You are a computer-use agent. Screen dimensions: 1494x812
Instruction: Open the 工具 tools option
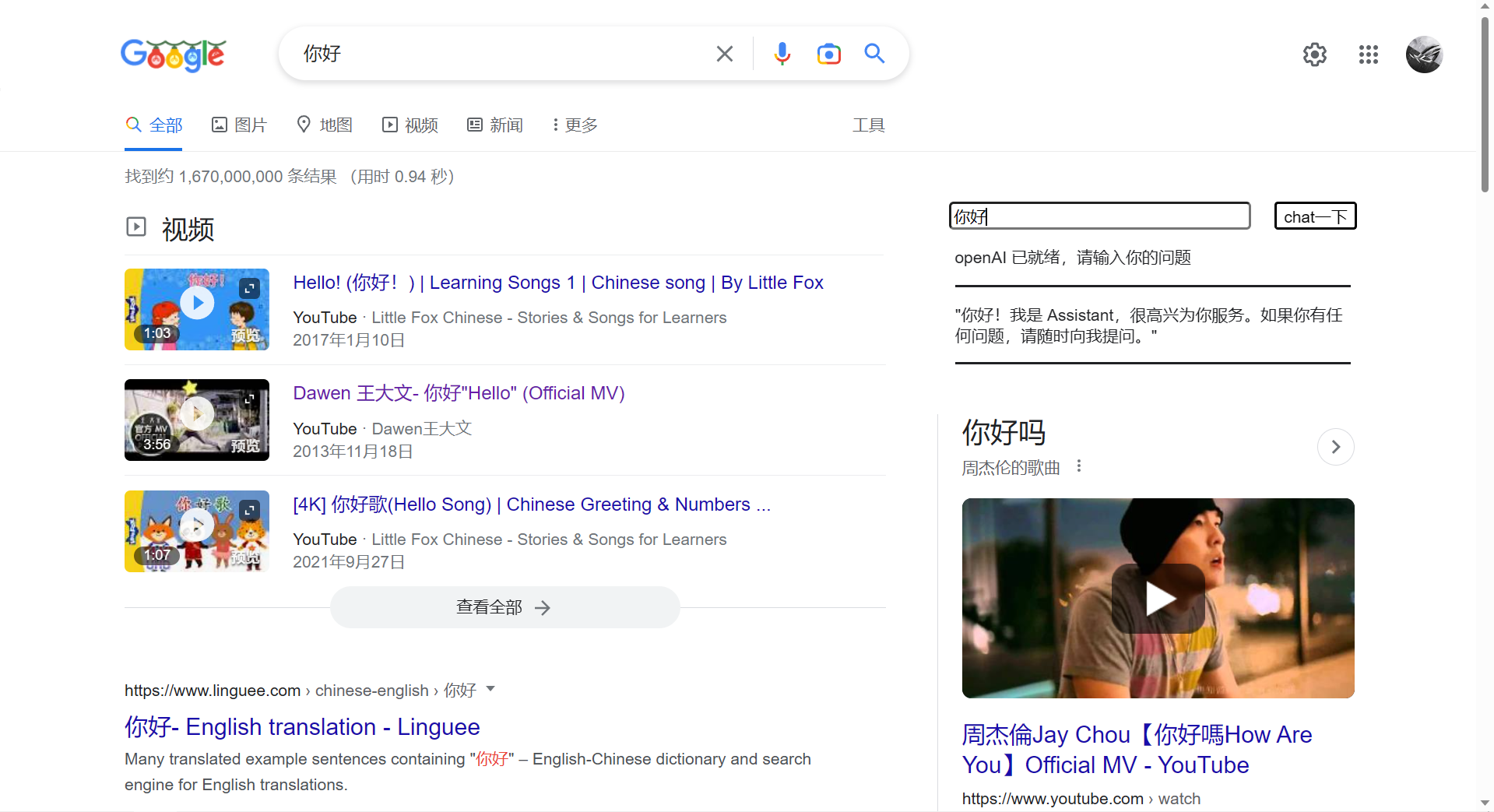click(869, 125)
